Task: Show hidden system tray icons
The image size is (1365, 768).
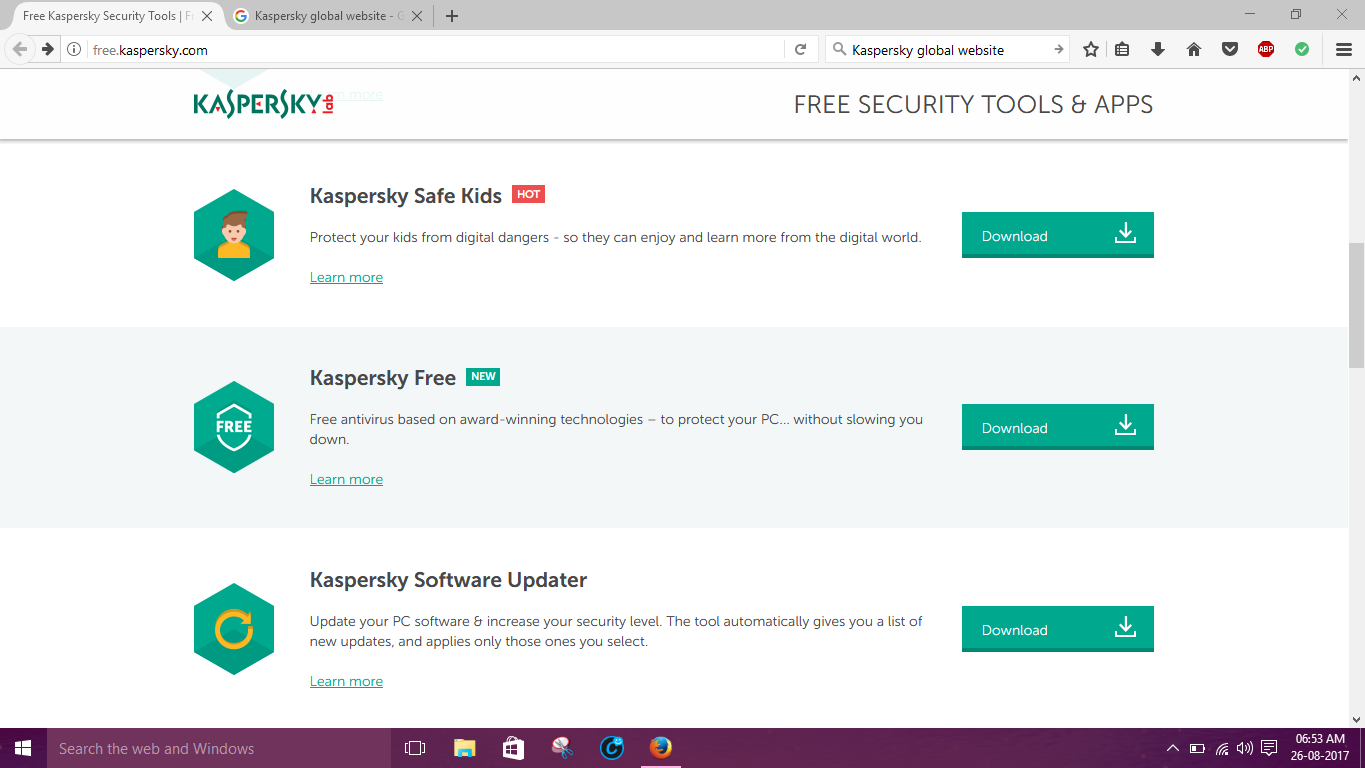Action: [x=1173, y=748]
